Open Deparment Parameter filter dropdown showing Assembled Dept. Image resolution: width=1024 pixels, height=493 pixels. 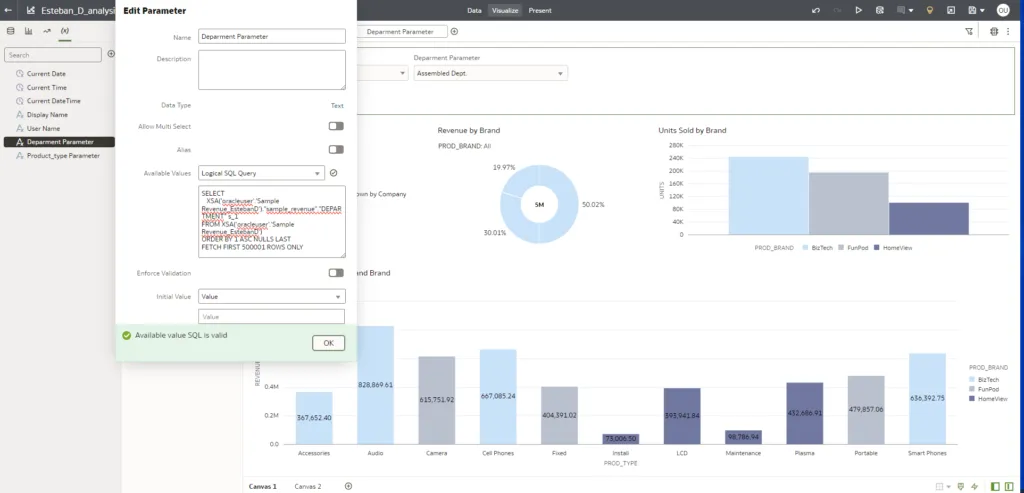[490, 73]
